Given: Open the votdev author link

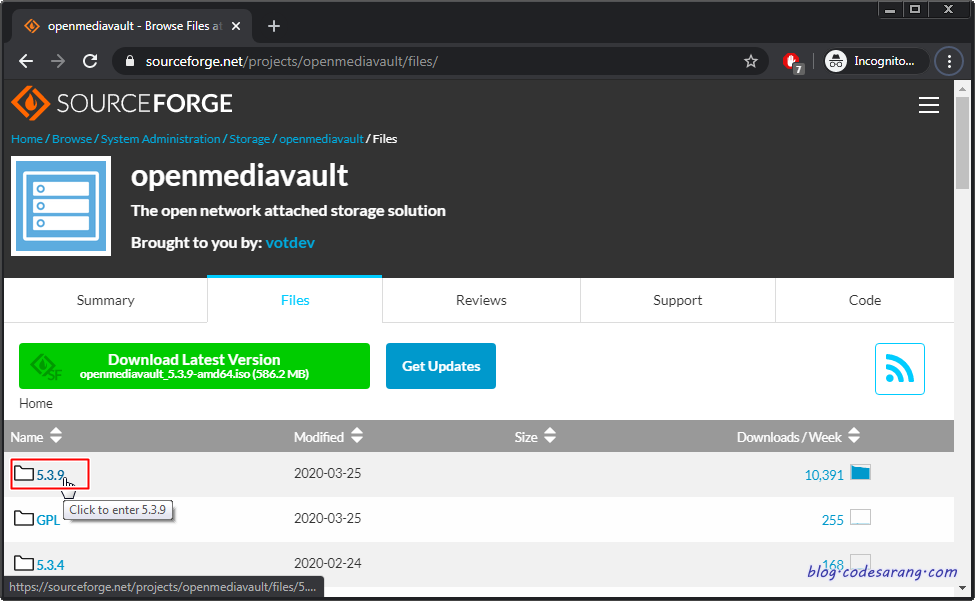Looking at the screenshot, I should [x=290, y=242].
